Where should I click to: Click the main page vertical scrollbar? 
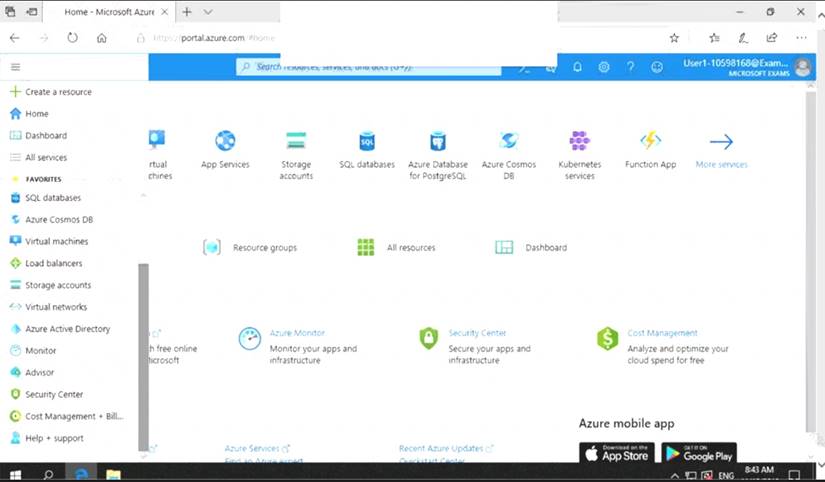pyautogui.click(x=810, y=262)
